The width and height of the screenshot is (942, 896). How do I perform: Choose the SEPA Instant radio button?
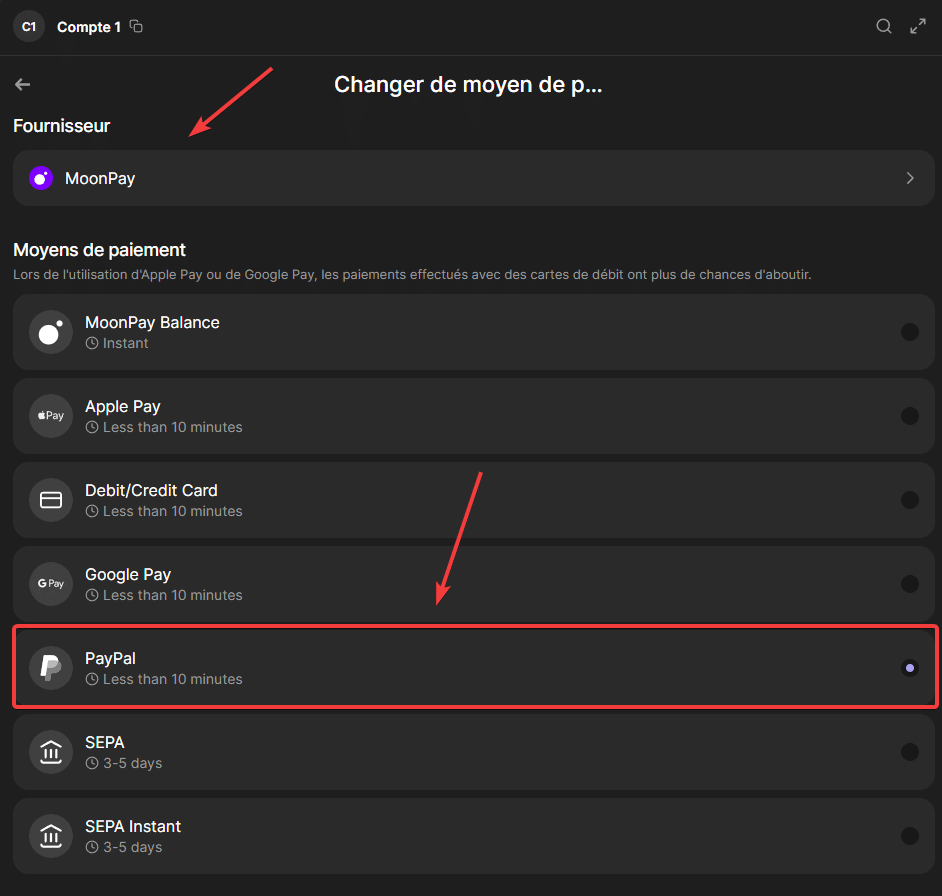coord(910,836)
